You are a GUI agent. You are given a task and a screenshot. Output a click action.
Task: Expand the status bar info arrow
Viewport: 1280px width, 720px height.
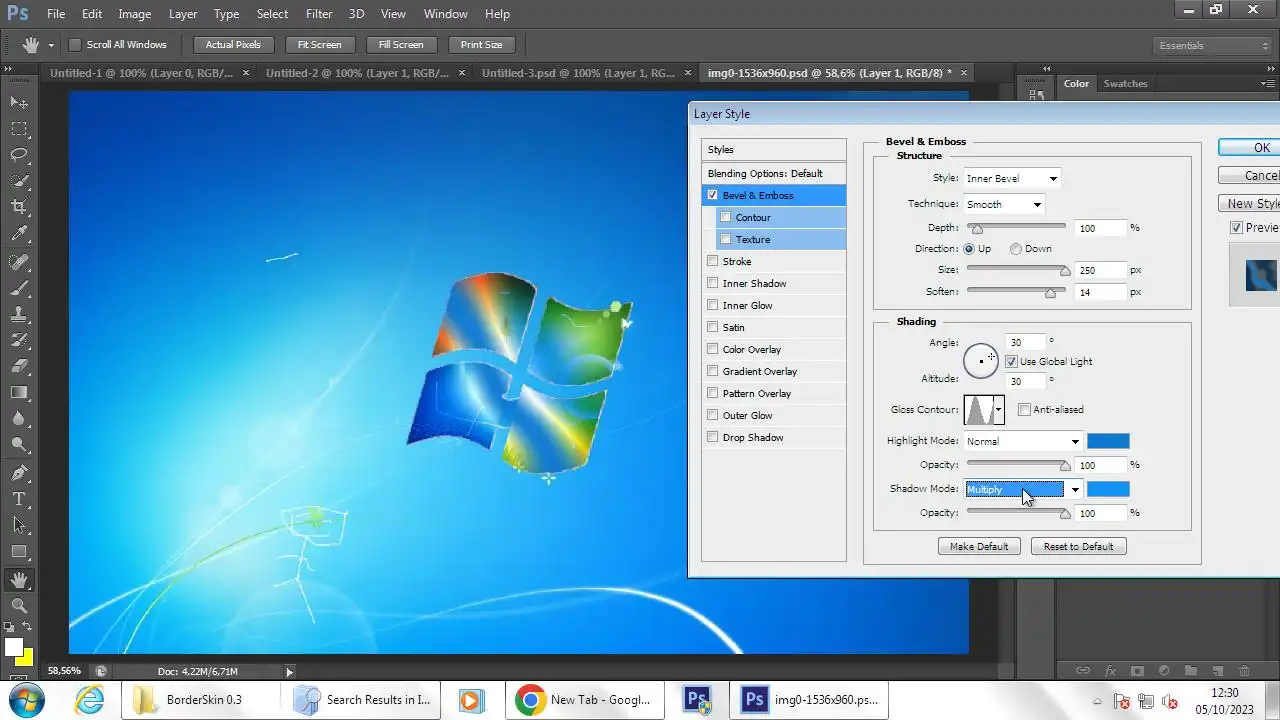pyautogui.click(x=290, y=672)
